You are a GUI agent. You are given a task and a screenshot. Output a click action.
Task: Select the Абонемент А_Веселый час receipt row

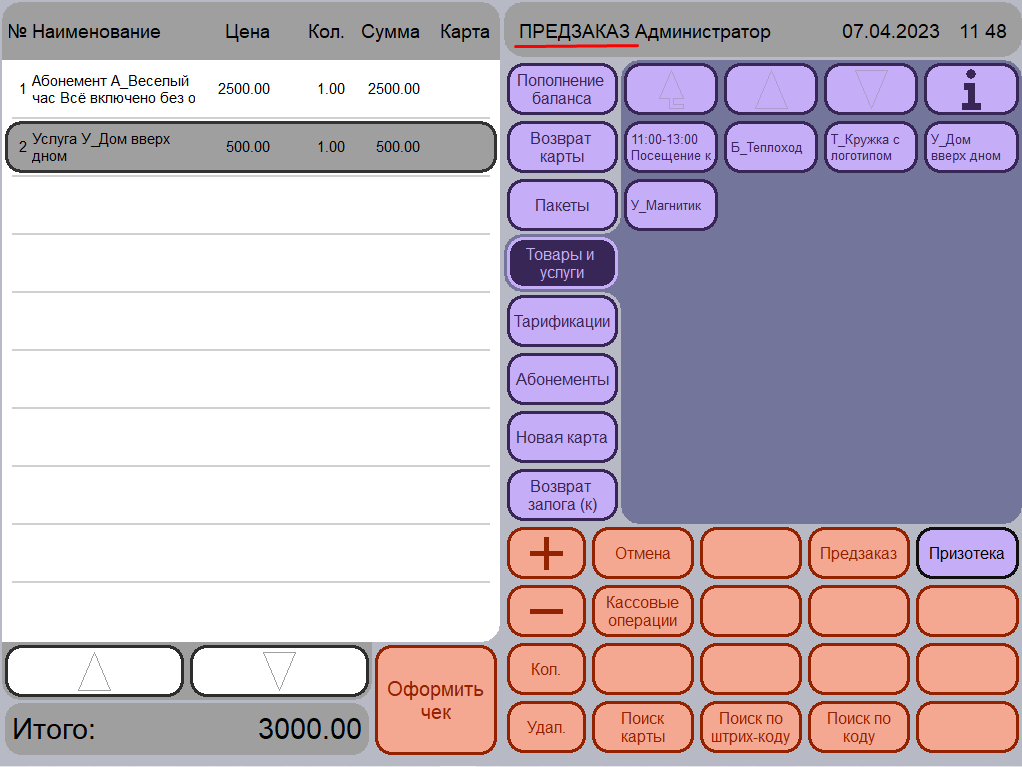(251, 89)
